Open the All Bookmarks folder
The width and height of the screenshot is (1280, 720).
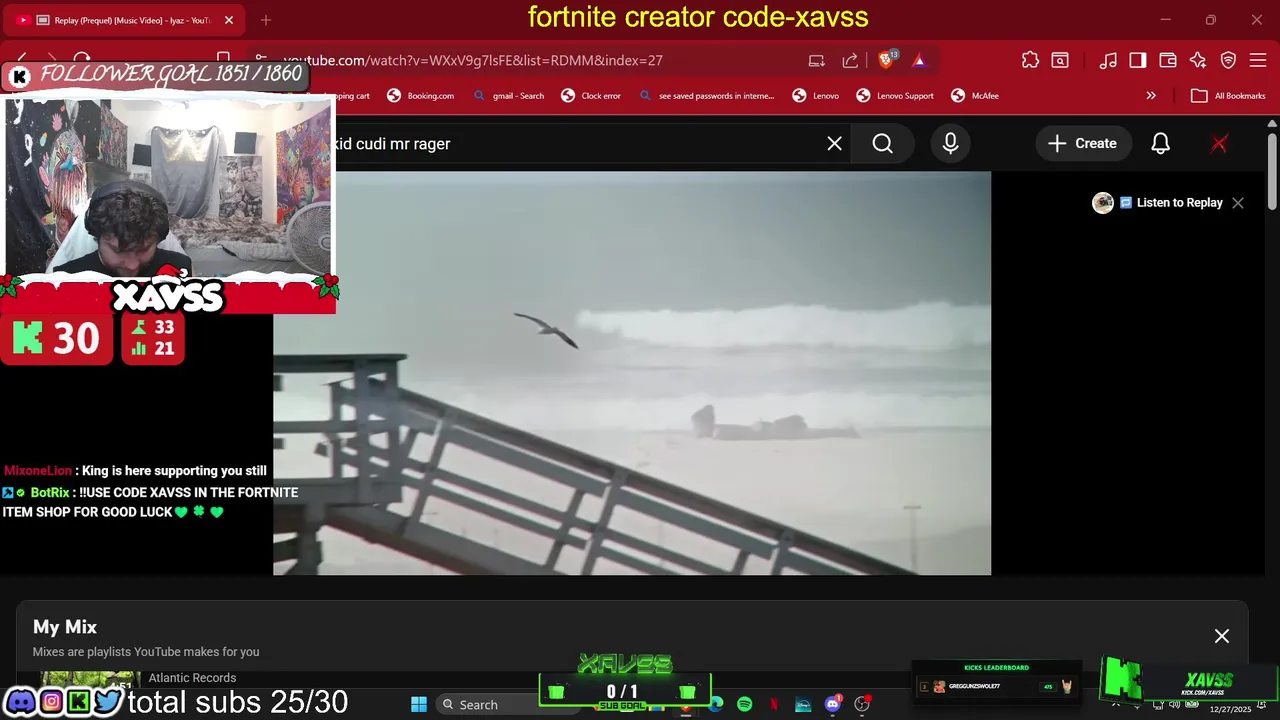point(1228,96)
